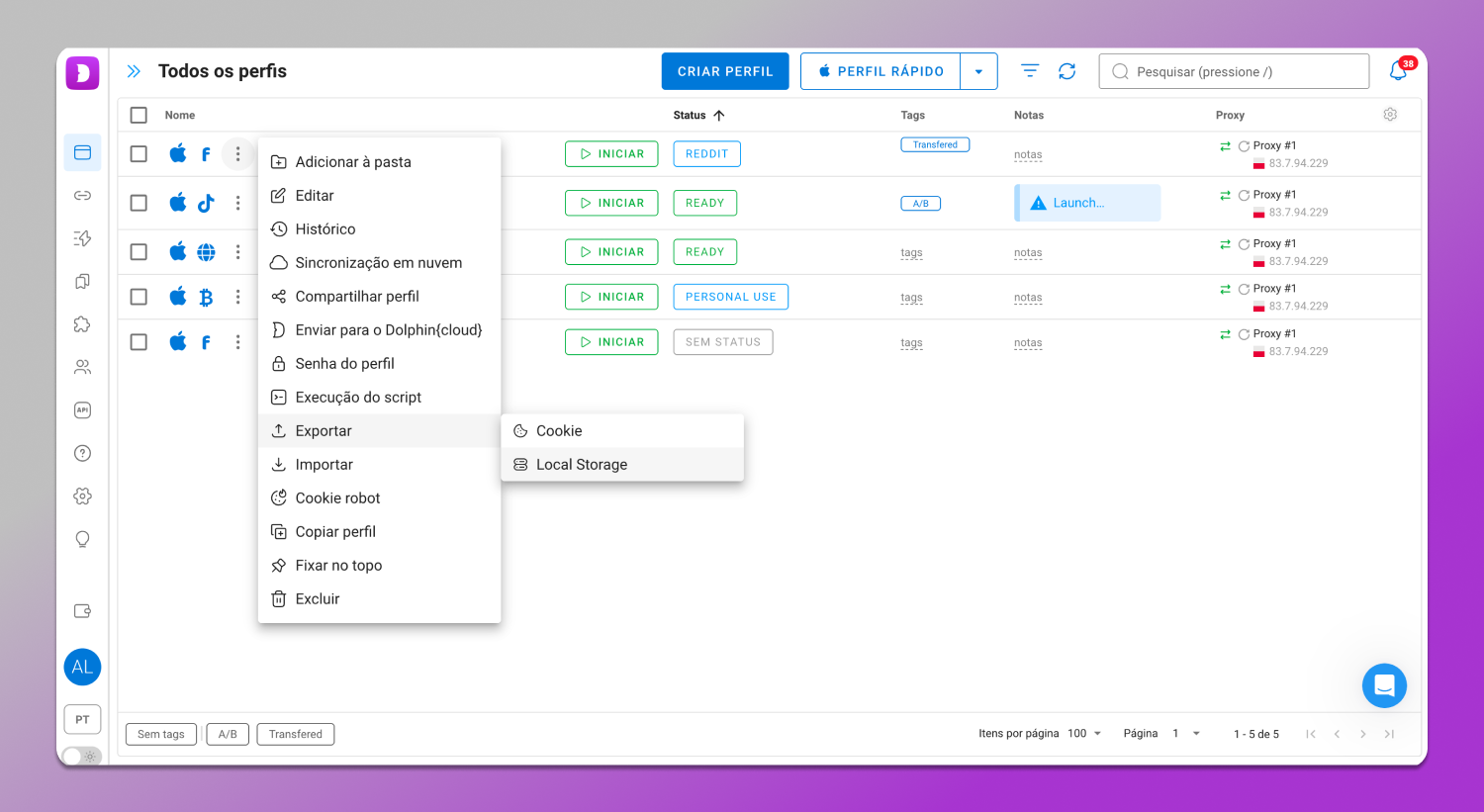
Task: Check the first profile row checkbox
Action: (x=139, y=153)
